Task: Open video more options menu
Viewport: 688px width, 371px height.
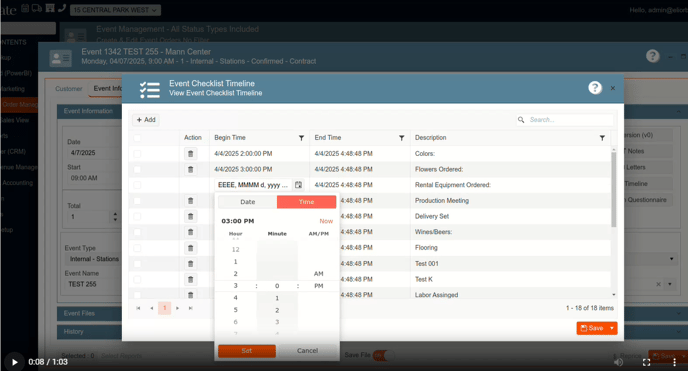Action: point(674,362)
